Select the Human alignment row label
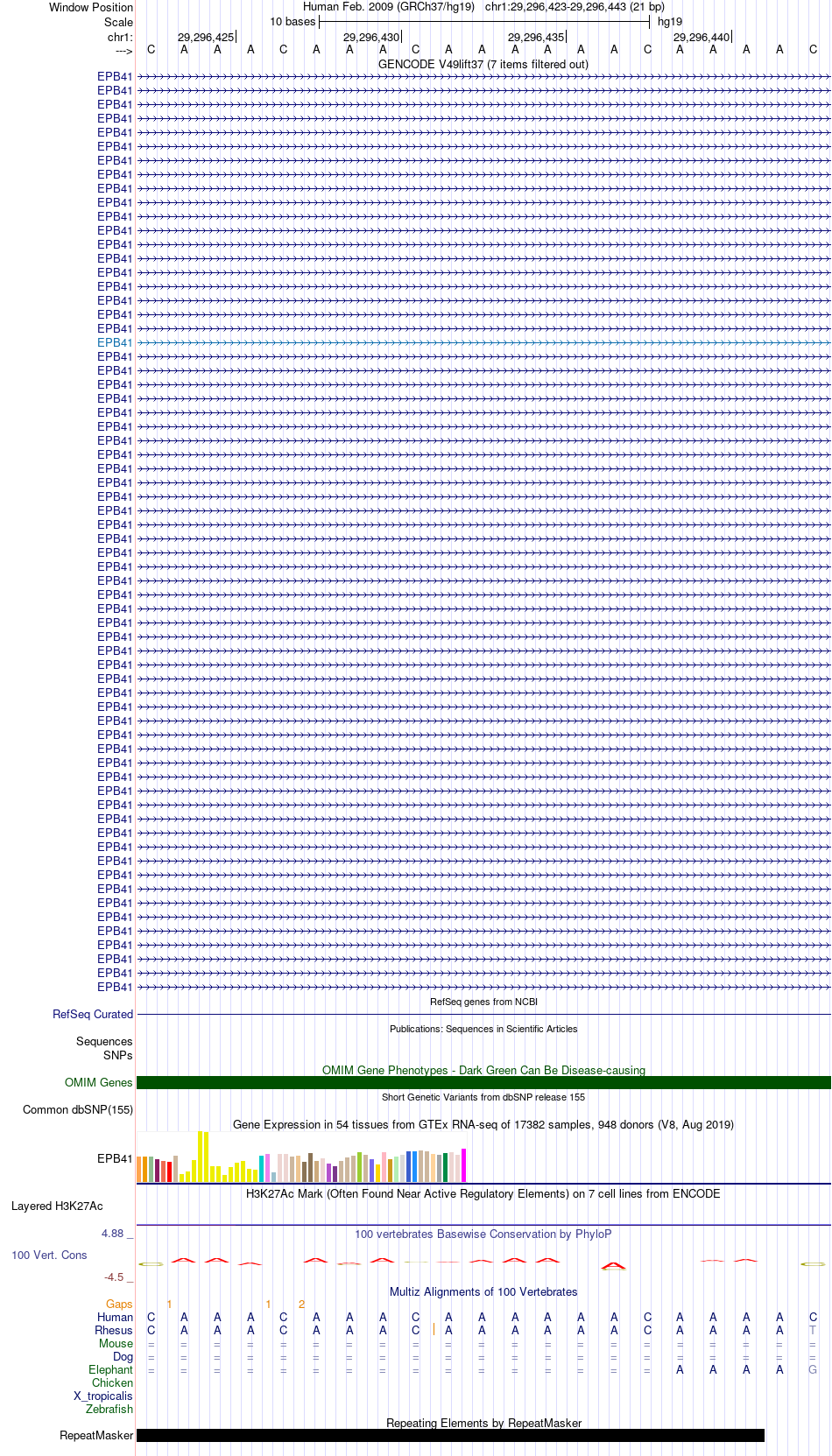832x1456 pixels. click(116, 1317)
